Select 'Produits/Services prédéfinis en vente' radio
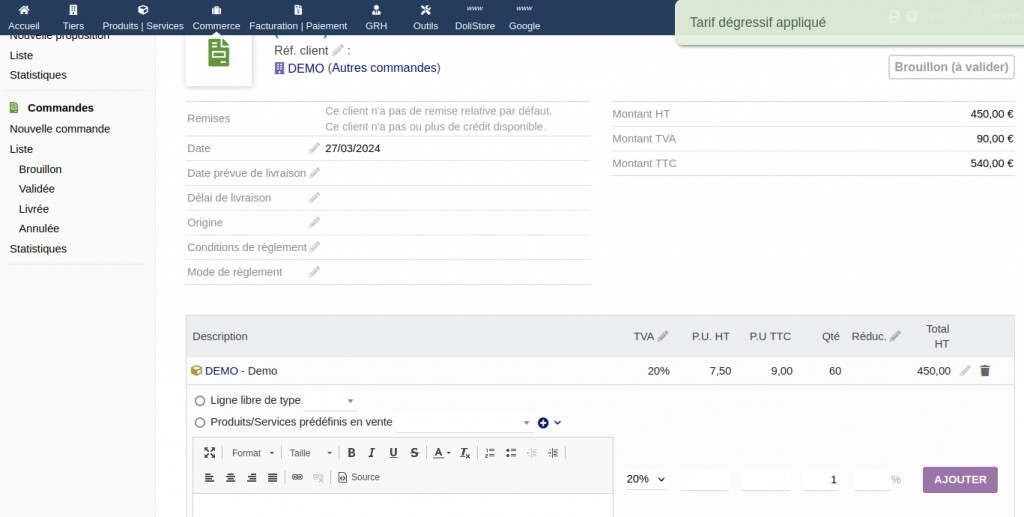The image size is (1024, 517). (200, 423)
